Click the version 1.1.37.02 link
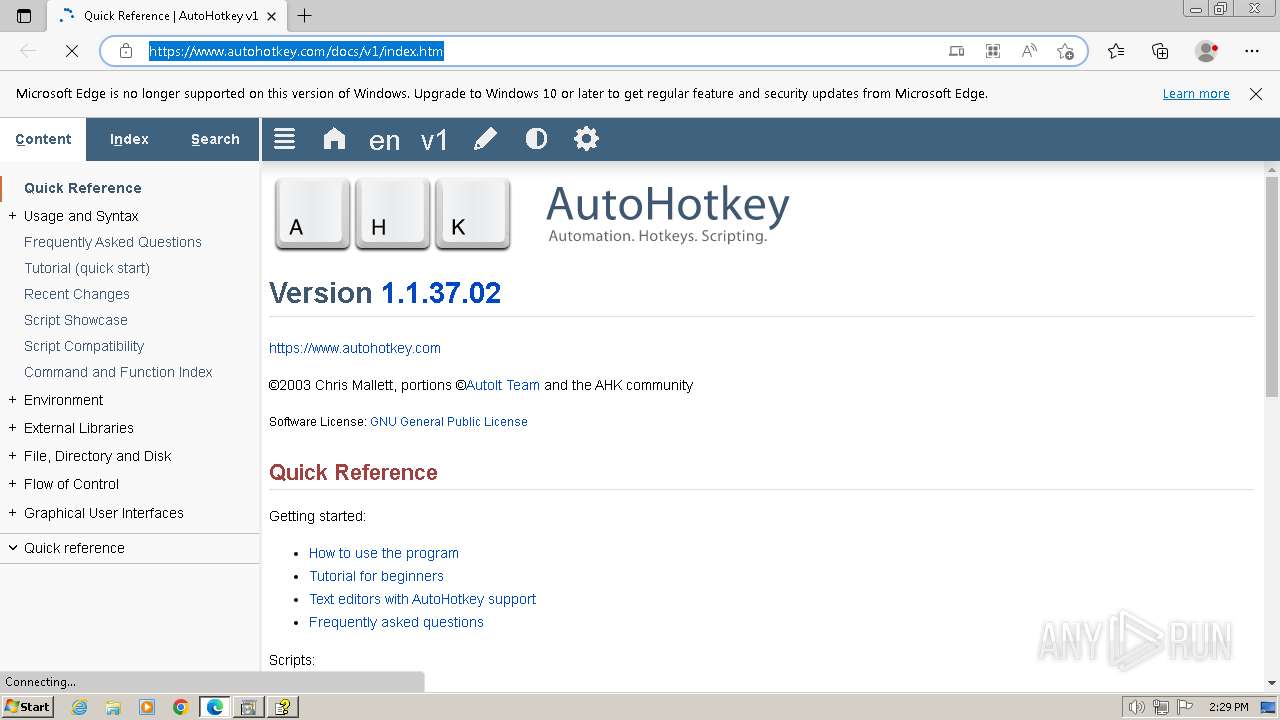Screen dimensions: 1280x720 coord(441,293)
